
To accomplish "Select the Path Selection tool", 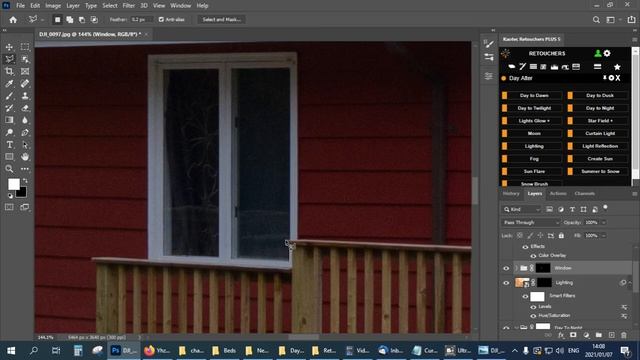I will tap(25, 144).
